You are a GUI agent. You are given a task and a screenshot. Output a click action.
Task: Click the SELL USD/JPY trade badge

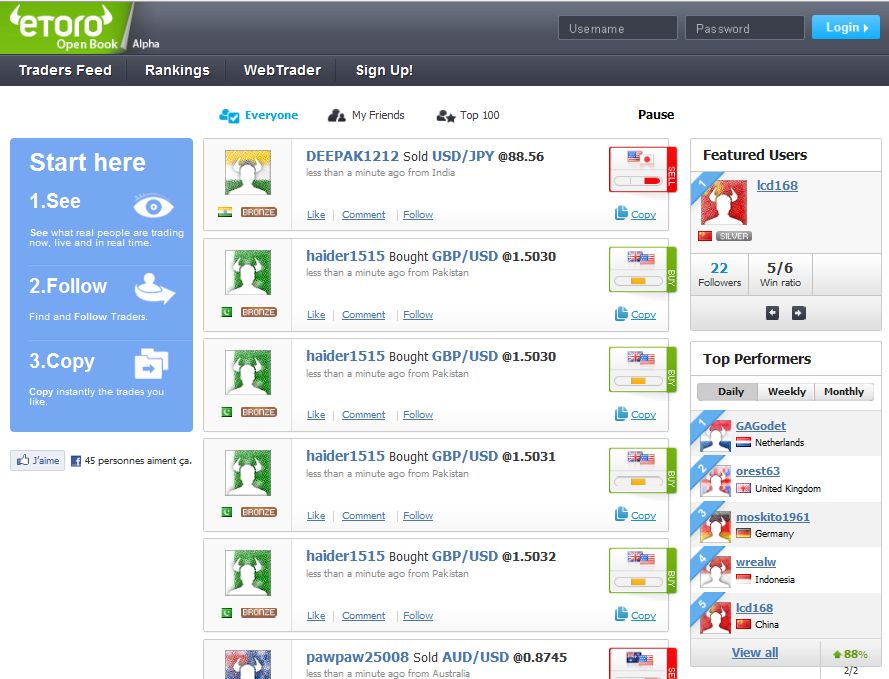(643, 169)
